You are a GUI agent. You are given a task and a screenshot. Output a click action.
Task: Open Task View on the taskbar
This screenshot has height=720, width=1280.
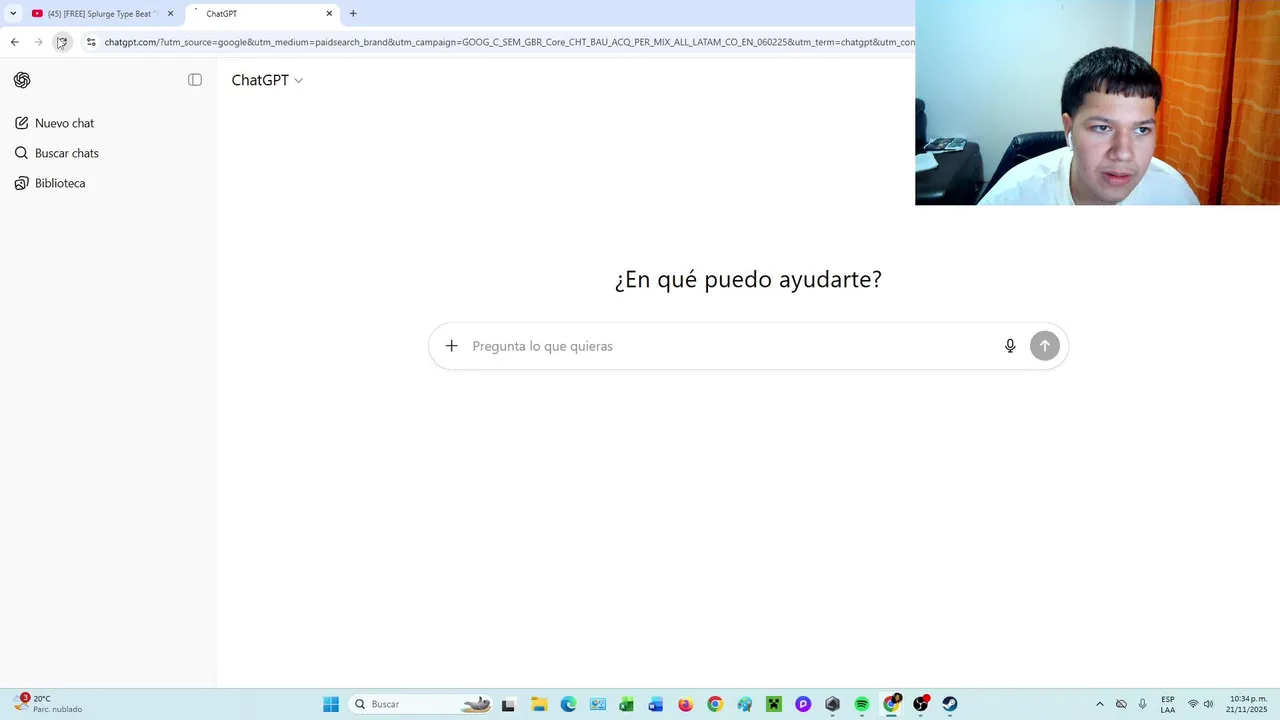[x=508, y=704]
